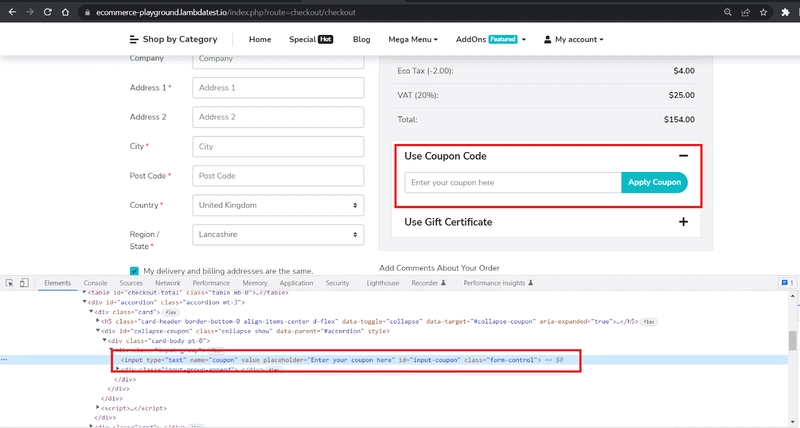Click the Apply Coupon button
The image size is (800, 428).
[654, 182]
